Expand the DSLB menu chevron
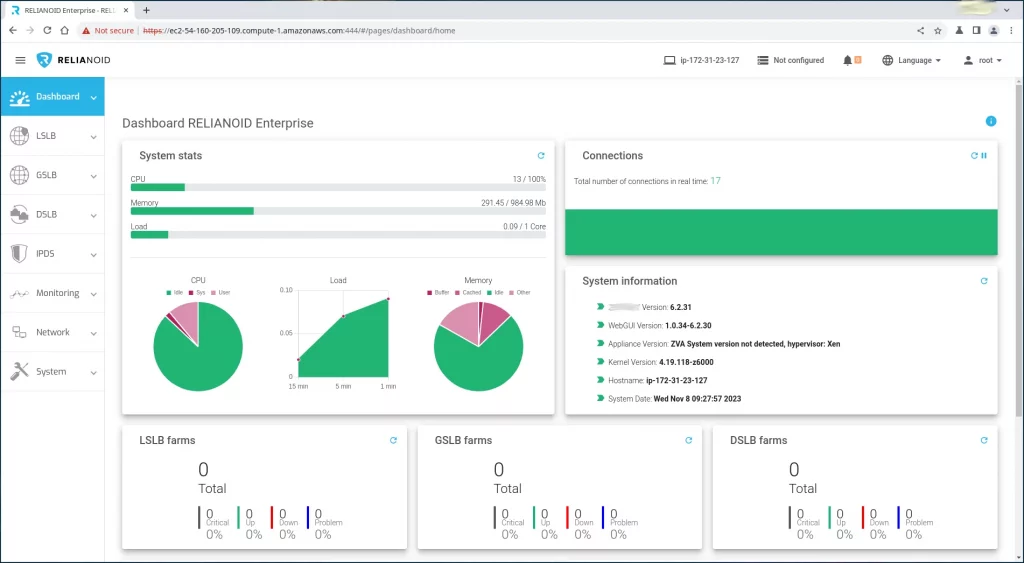1024x563 pixels. click(x=93, y=215)
